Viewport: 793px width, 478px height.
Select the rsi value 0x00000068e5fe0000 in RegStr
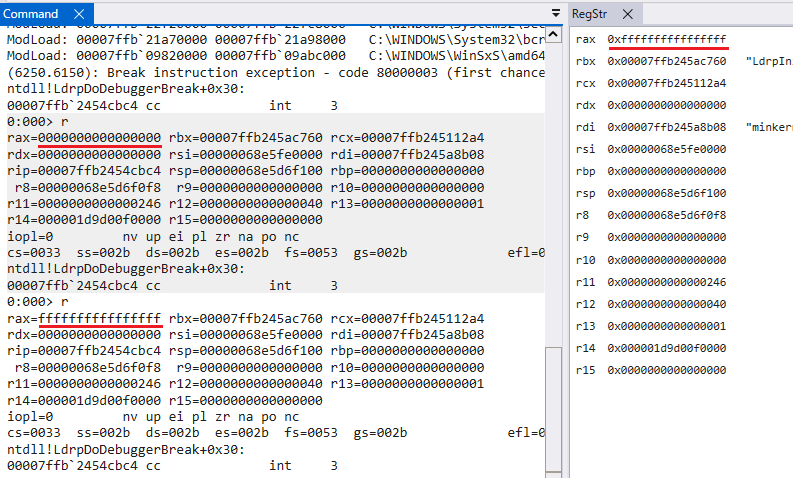667,149
